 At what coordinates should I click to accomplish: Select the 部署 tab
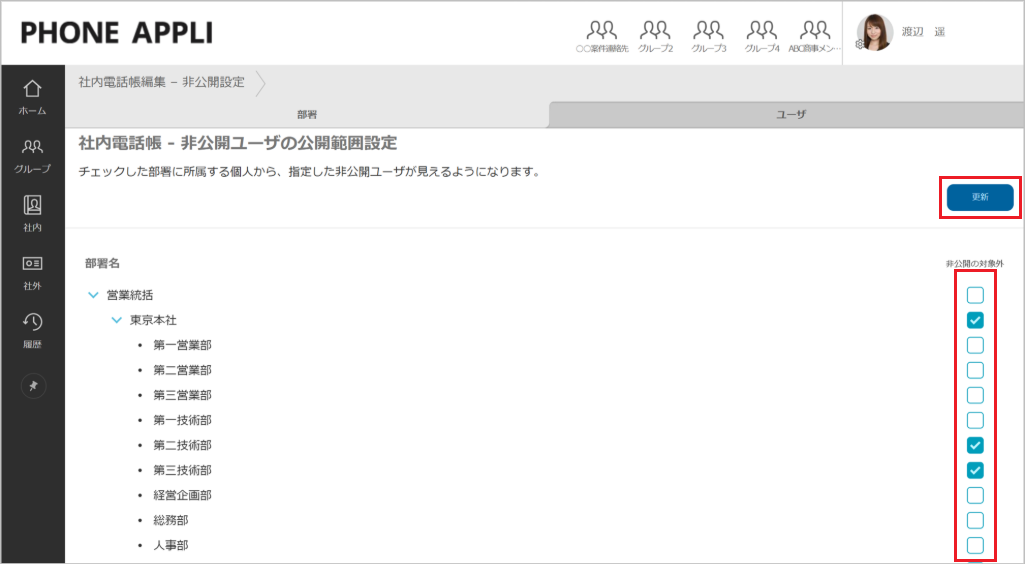click(x=307, y=115)
